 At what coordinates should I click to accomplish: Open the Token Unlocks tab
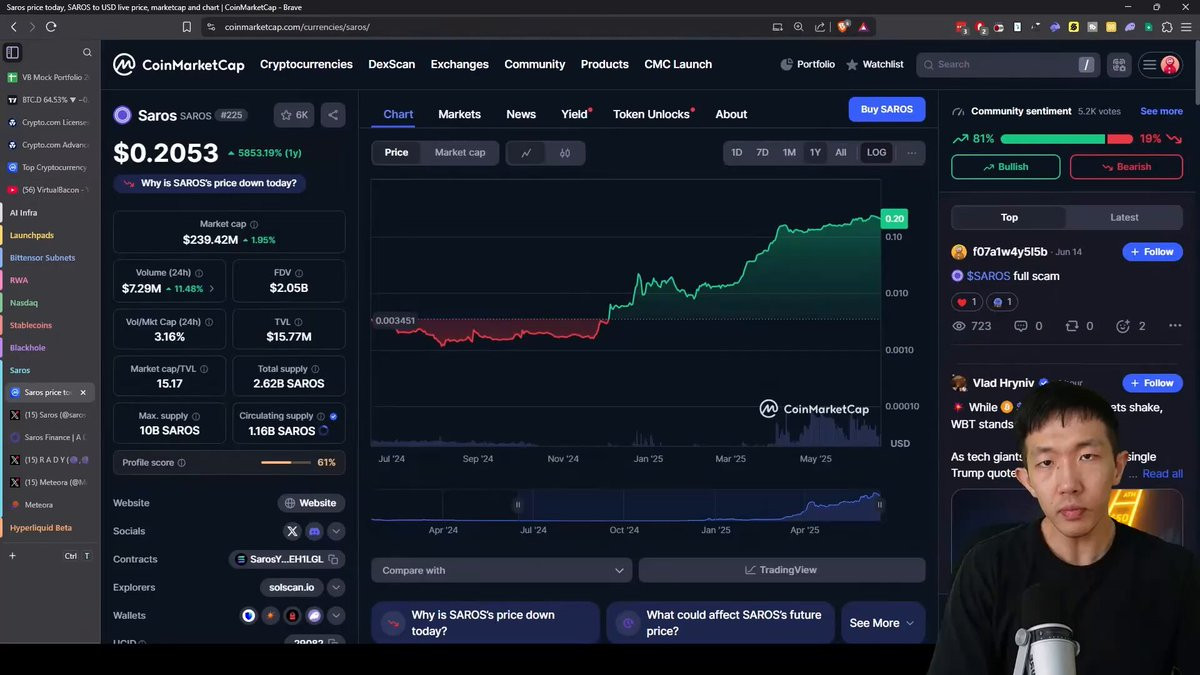coord(652,114)
